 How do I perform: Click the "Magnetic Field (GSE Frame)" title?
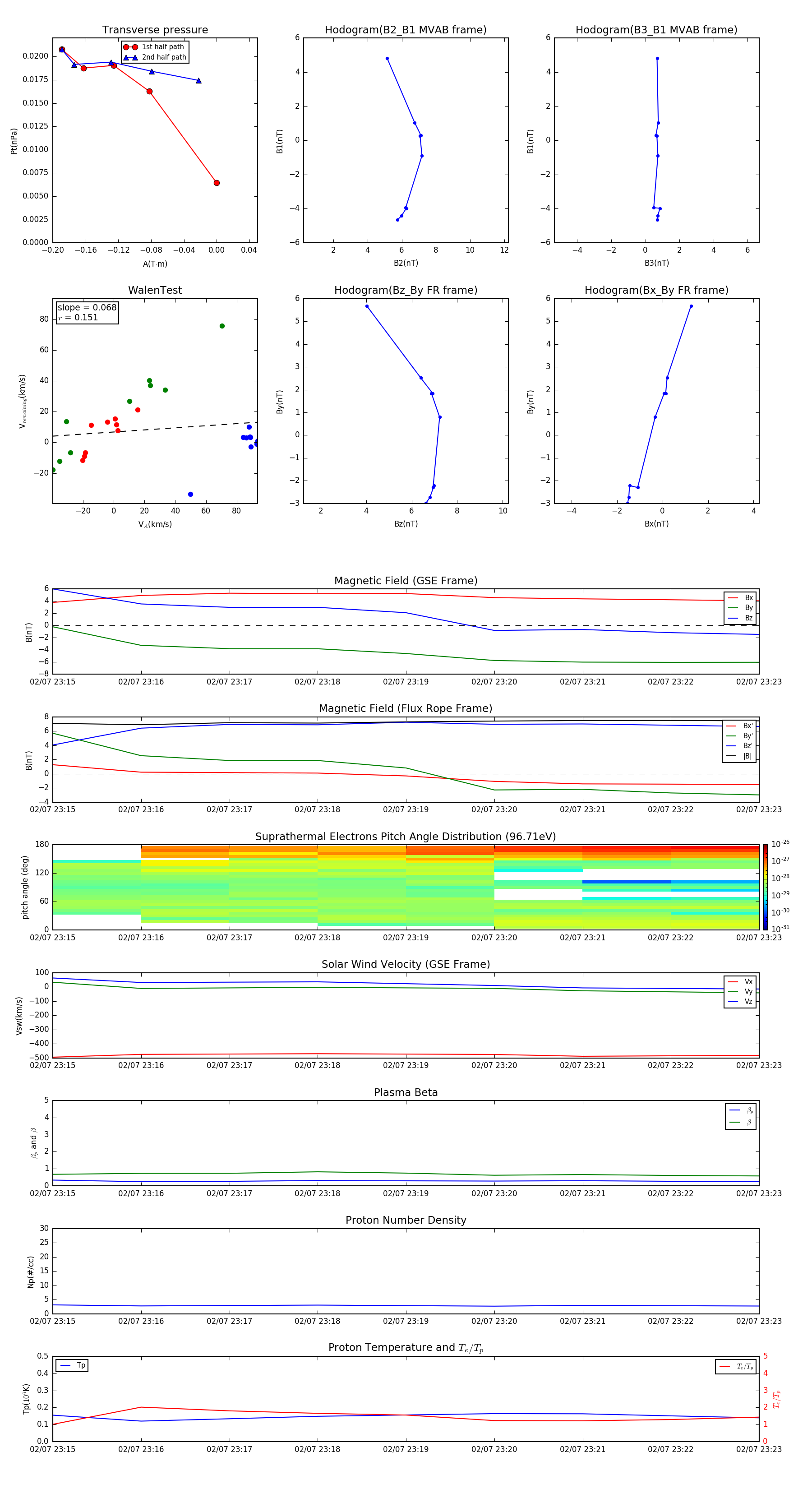406,581
